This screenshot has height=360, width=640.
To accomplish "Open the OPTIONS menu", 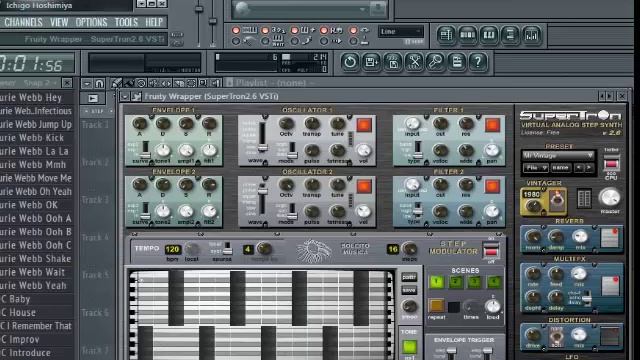I will [x=91, y=22].
